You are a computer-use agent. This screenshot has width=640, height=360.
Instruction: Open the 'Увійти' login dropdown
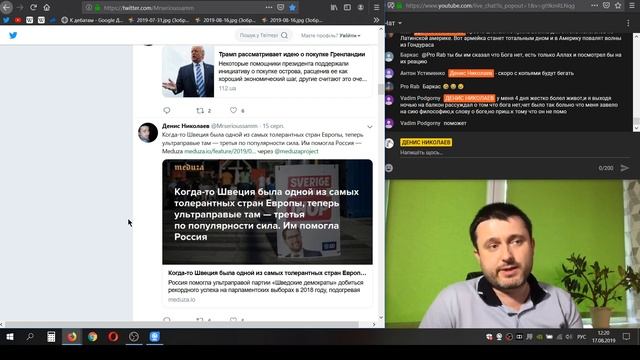(x=350, y=36)
